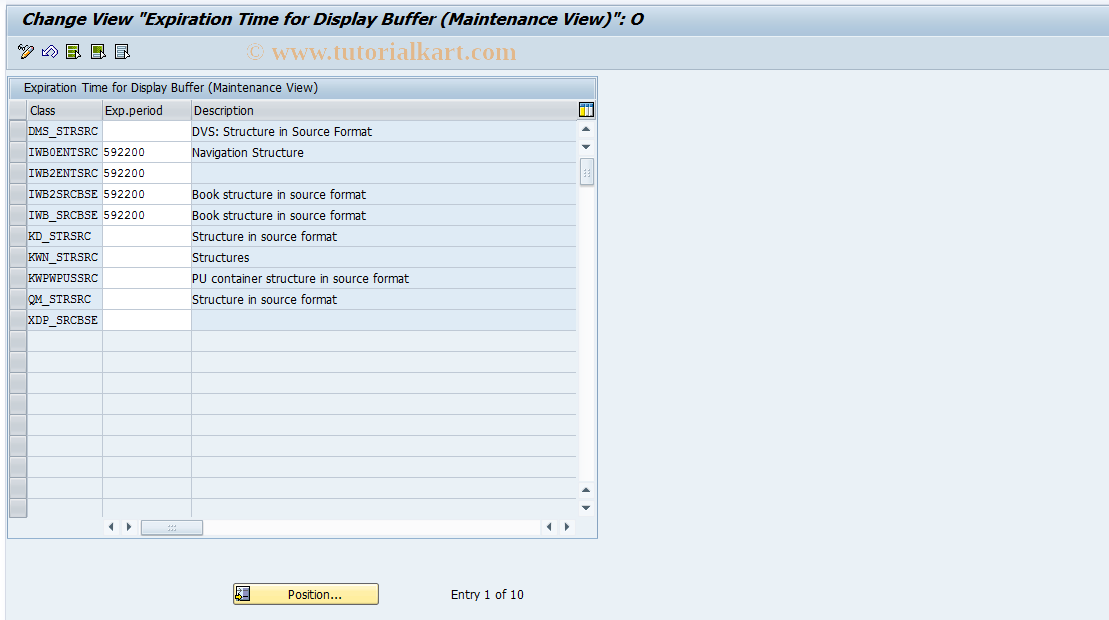Click Exp.period field for QM_STRSRC
Screen dimensions: 1109x620
tap(147, 299)
